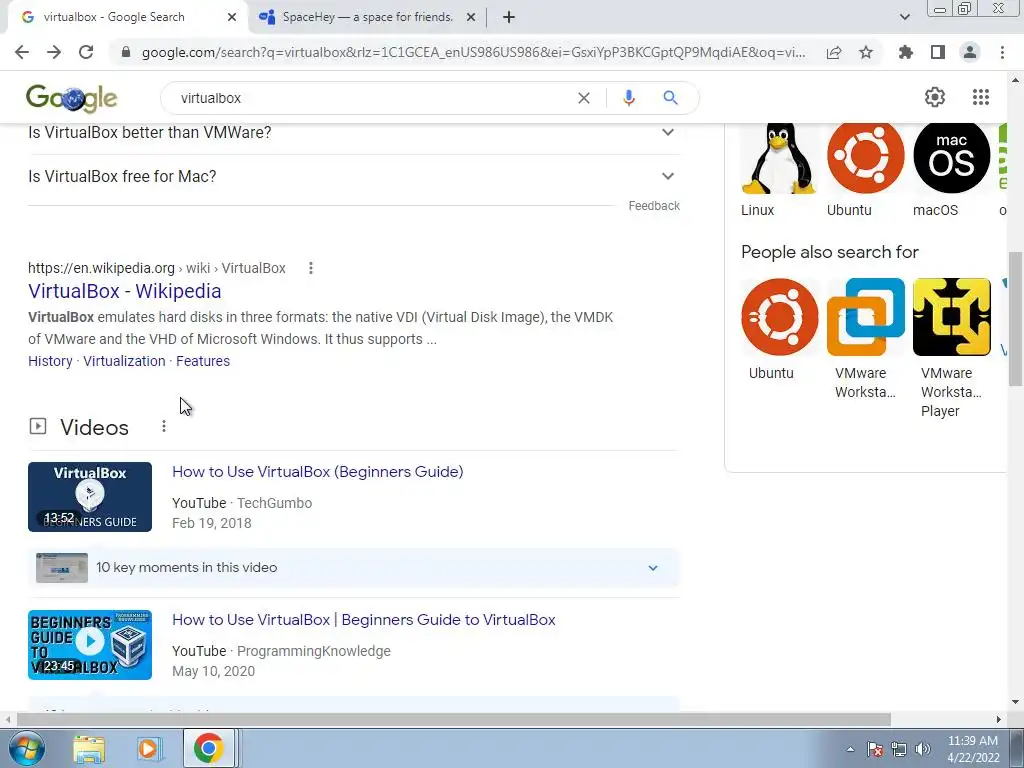The height and width of the screenshot is (768, 1024).
Task: Submit search with magnifier icon
Action: 670,98
